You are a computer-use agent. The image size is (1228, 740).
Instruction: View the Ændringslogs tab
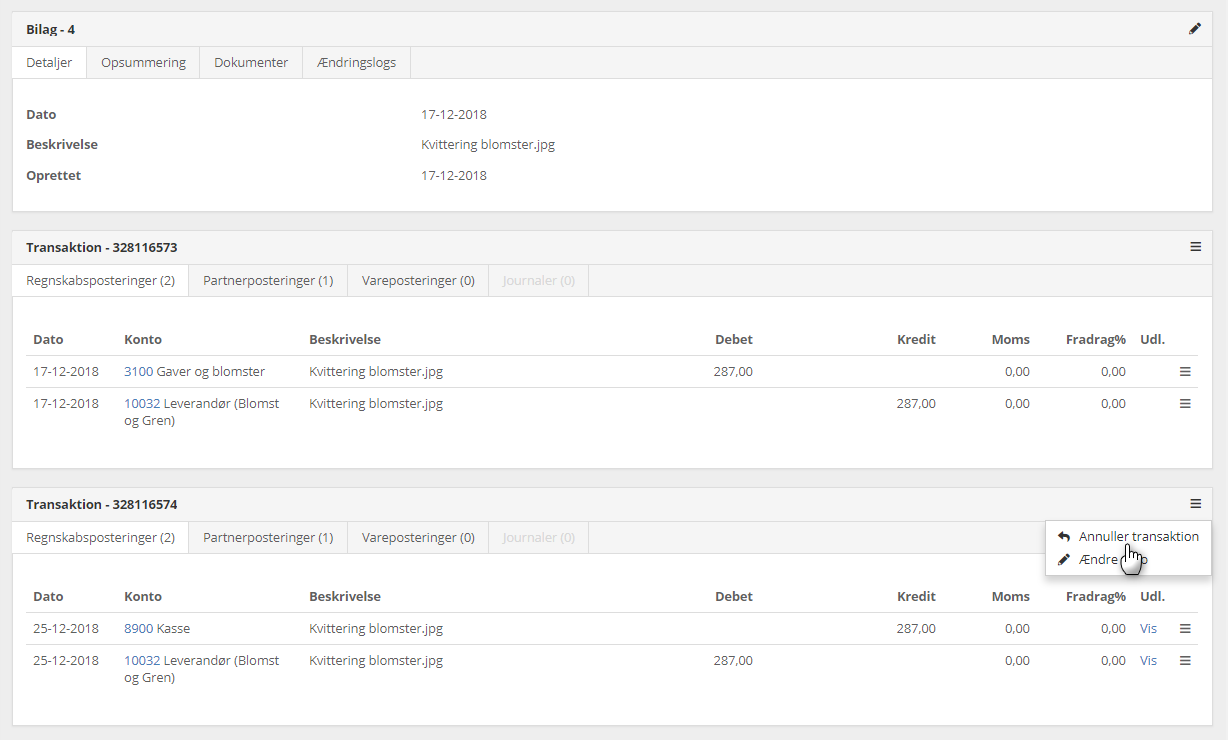pos(356,62)
